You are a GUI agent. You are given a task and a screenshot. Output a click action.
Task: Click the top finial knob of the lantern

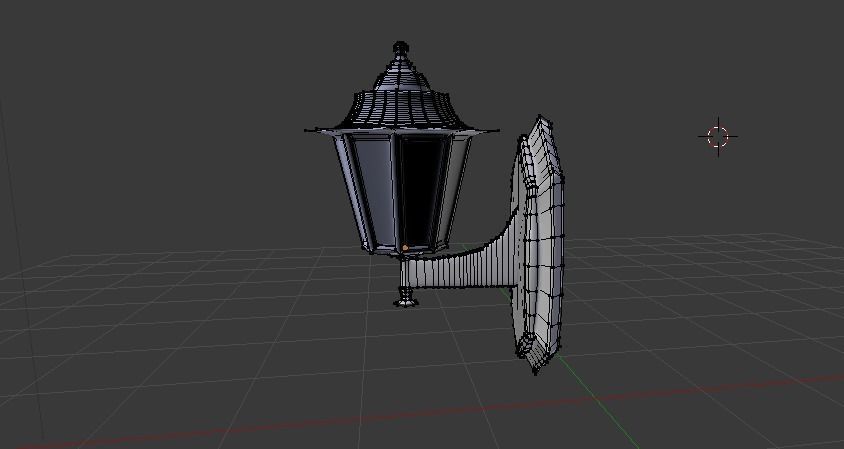pos(400,50)
